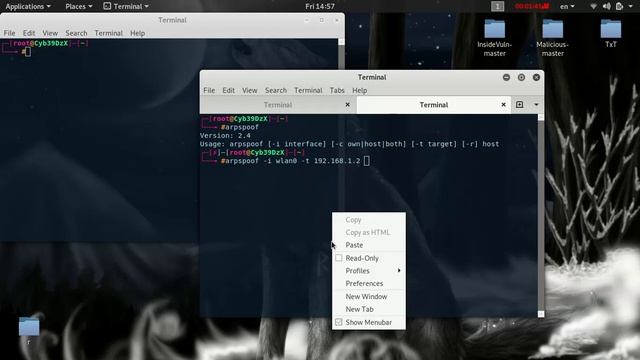
Task: Open File menu in background Terminal window
Action: point(9,33)
